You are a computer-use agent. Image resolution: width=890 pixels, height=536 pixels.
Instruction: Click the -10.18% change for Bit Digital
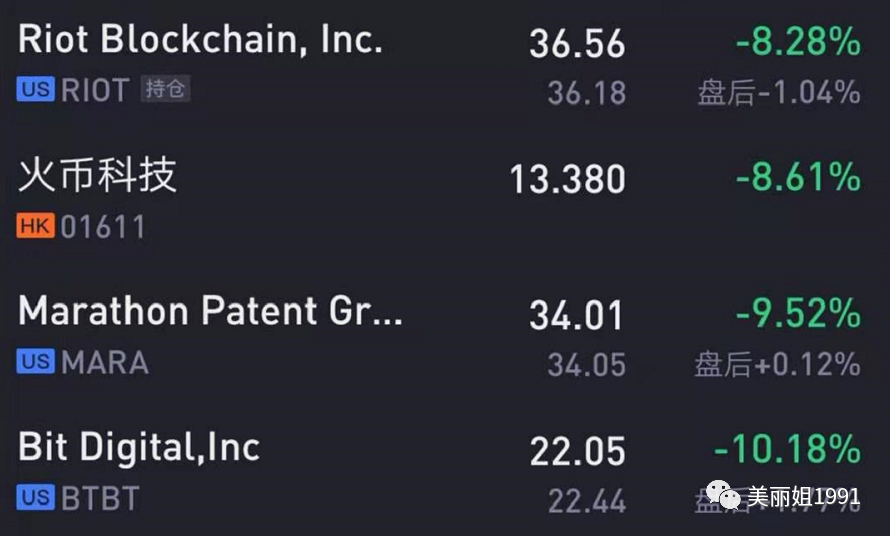tap(786, 449)
